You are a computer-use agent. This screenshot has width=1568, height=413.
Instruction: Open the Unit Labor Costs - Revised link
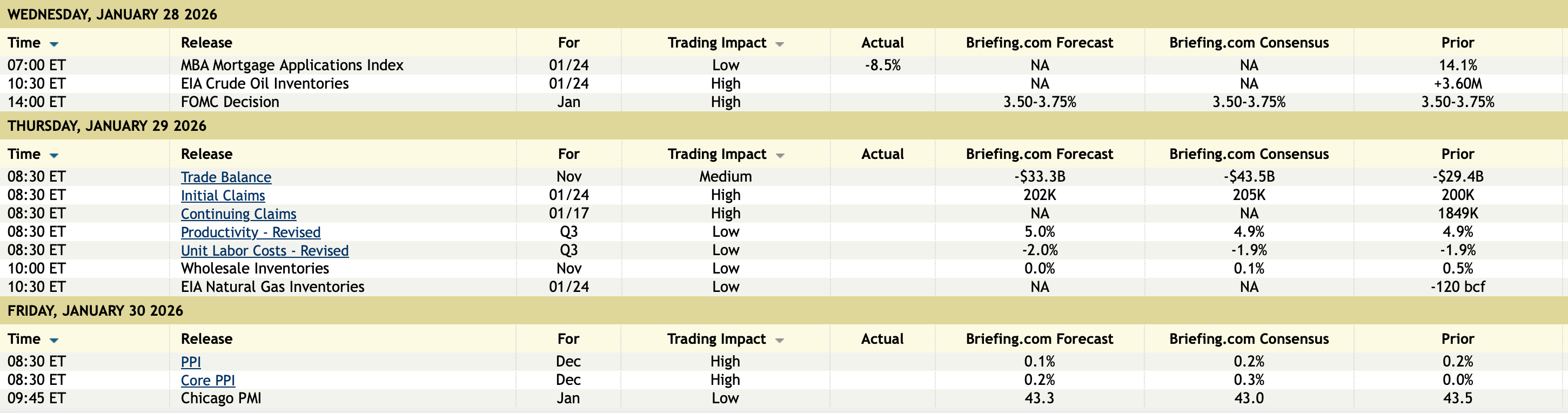point(264,250)
